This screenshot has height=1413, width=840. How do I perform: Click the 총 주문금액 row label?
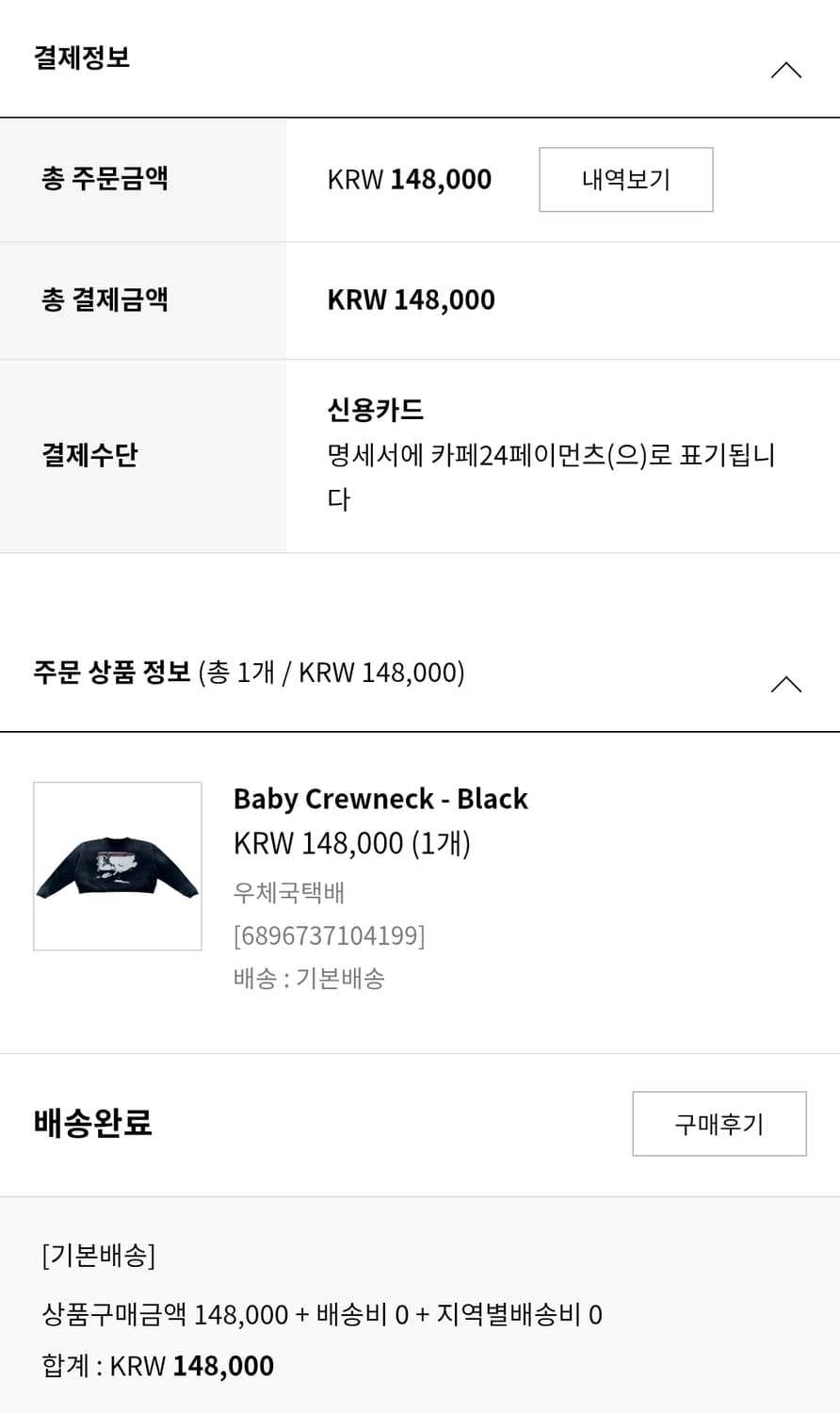105,178
